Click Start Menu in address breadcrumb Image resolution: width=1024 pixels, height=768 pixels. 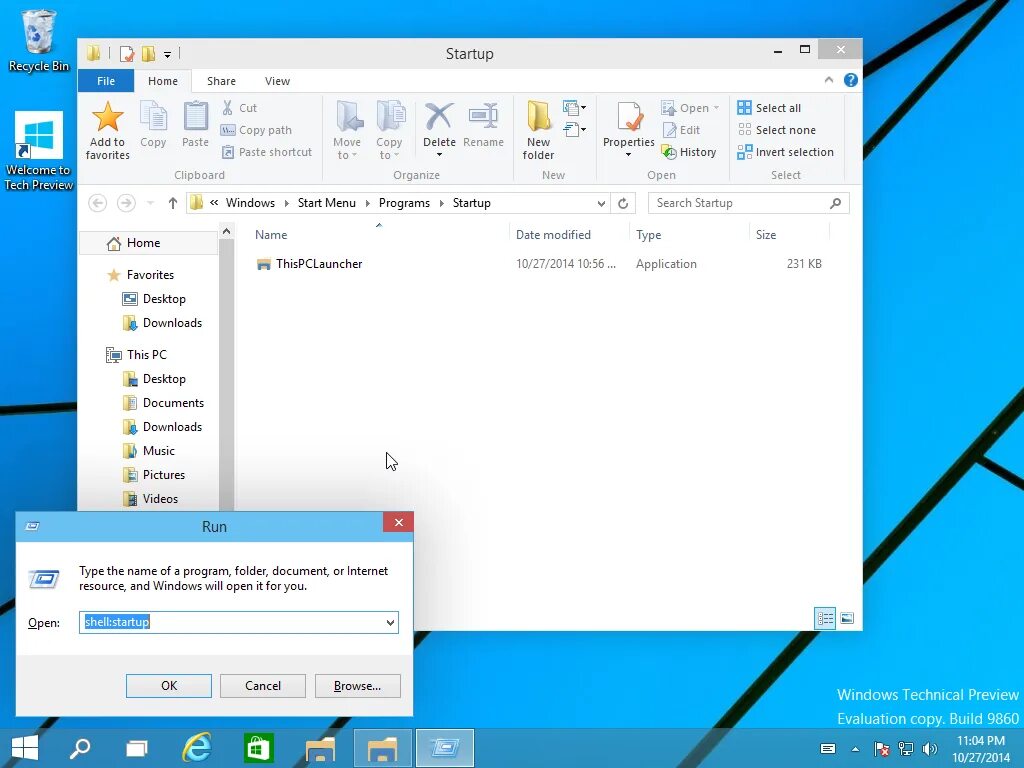click(x=327, y=203)
